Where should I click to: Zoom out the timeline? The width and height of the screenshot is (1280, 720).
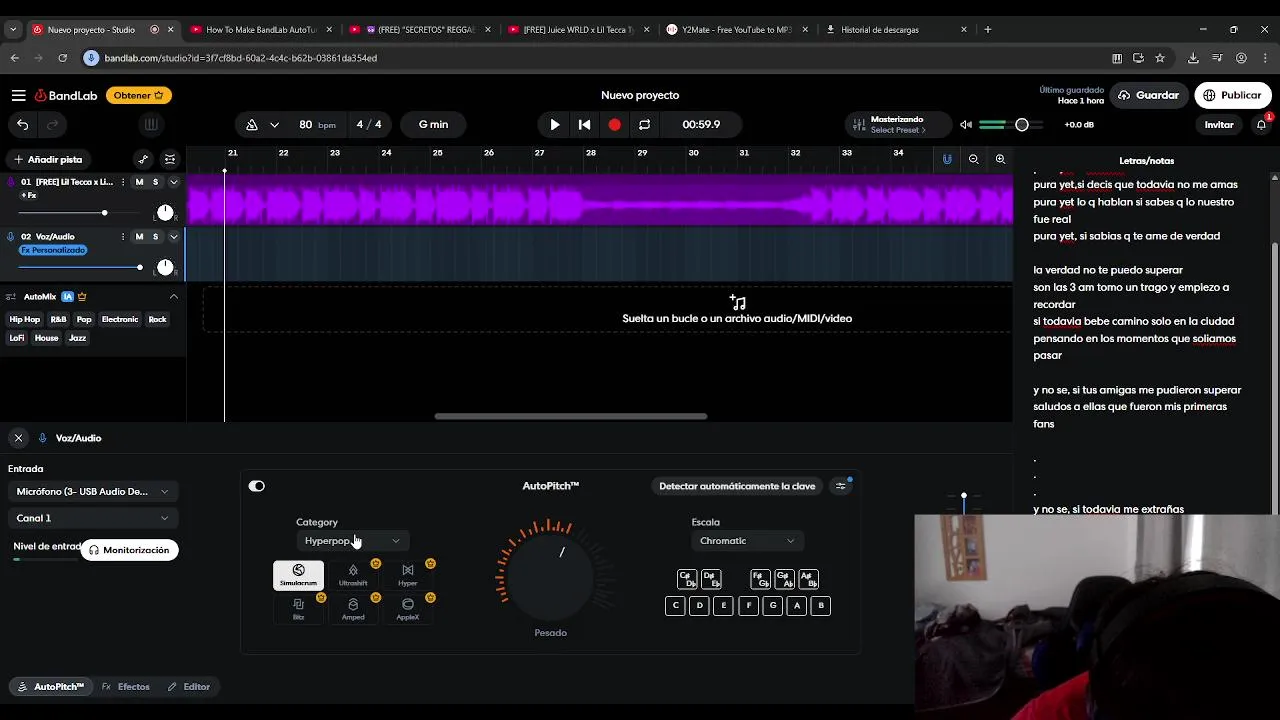[974, 159]
